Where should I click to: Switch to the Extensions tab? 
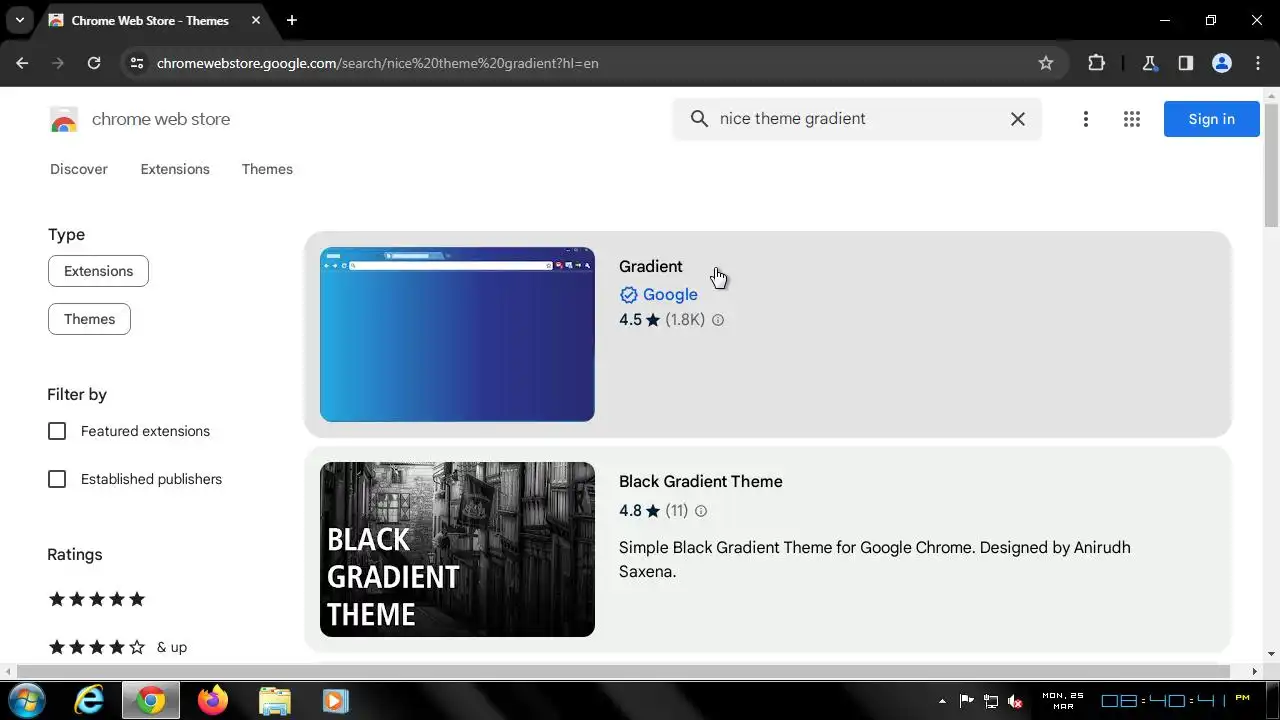pos(175,169)
